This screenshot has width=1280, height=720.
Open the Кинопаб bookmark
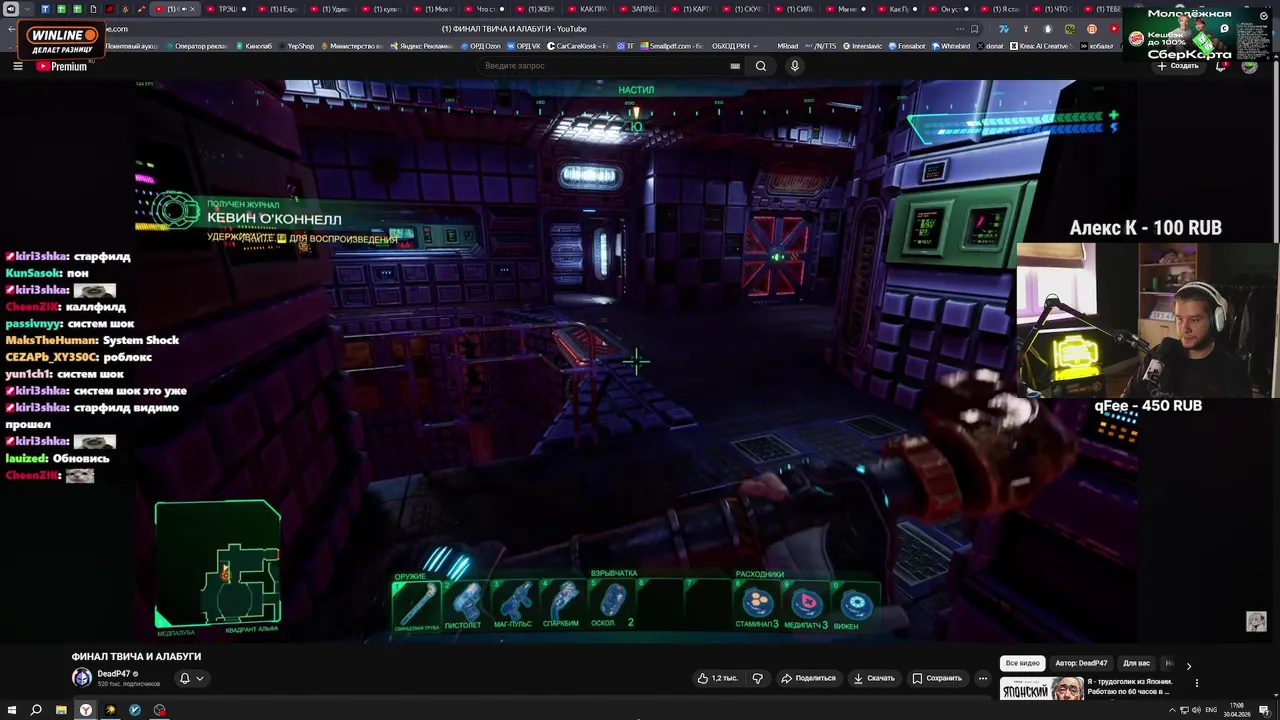click(x=255, y=46)
